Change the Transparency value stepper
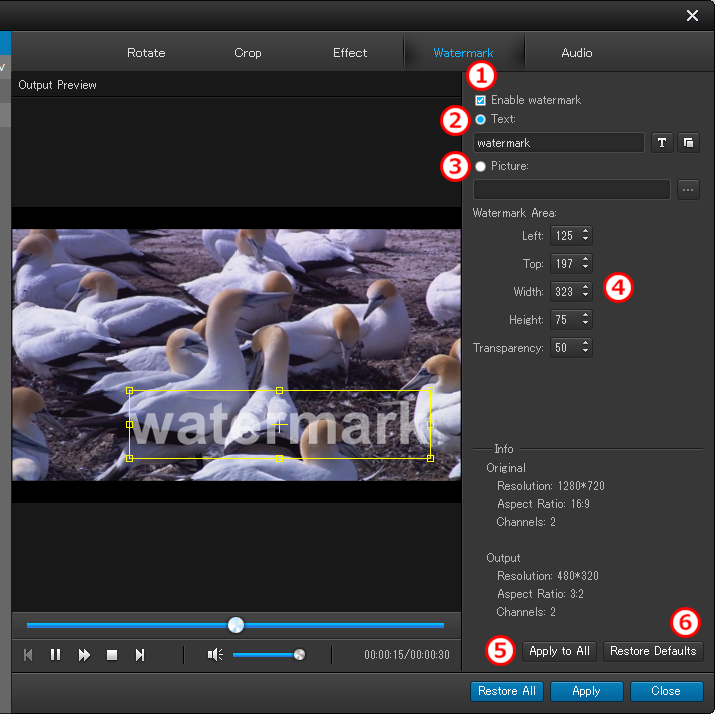 pos(585,348)
